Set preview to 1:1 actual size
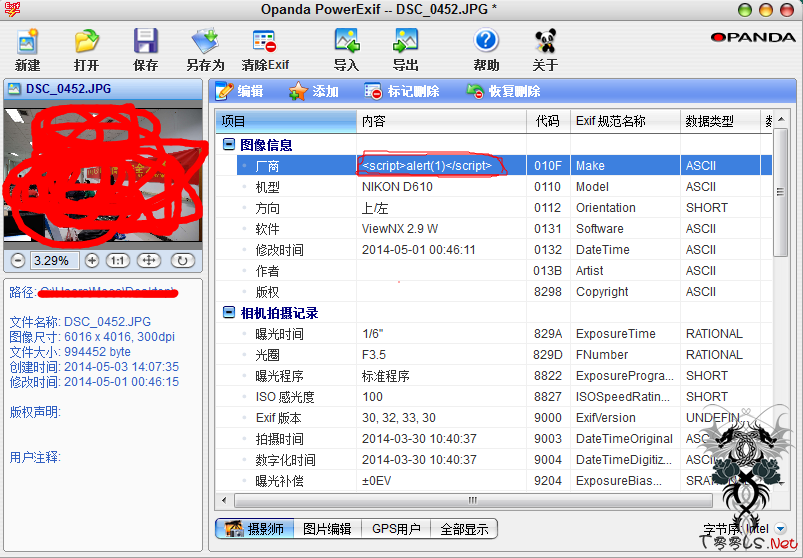803x558 pixels. tap(118, 260)
